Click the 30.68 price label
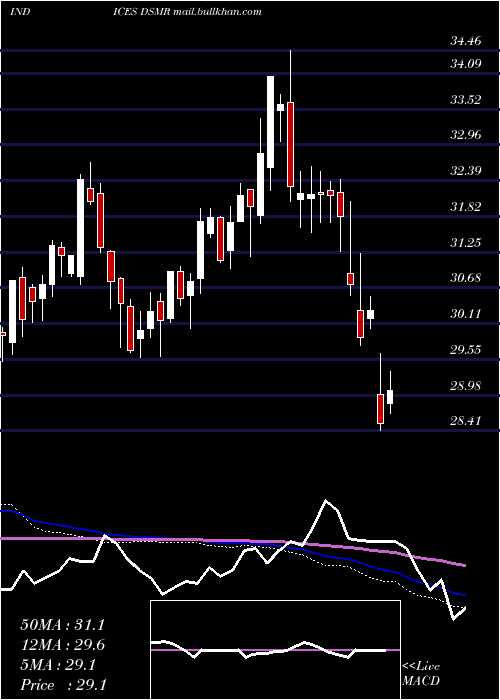 click(466, 278)
